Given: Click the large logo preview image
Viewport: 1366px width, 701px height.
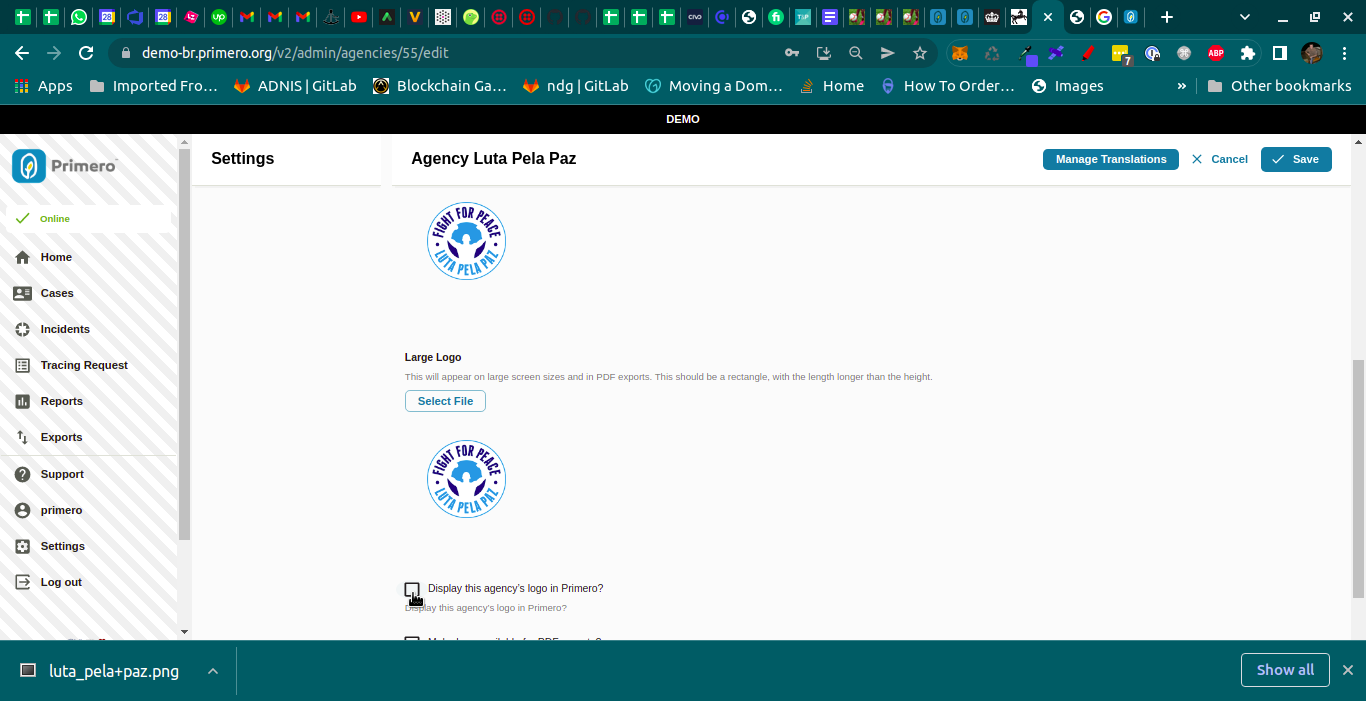Looking at the screenshot, I should click(466, 479).
